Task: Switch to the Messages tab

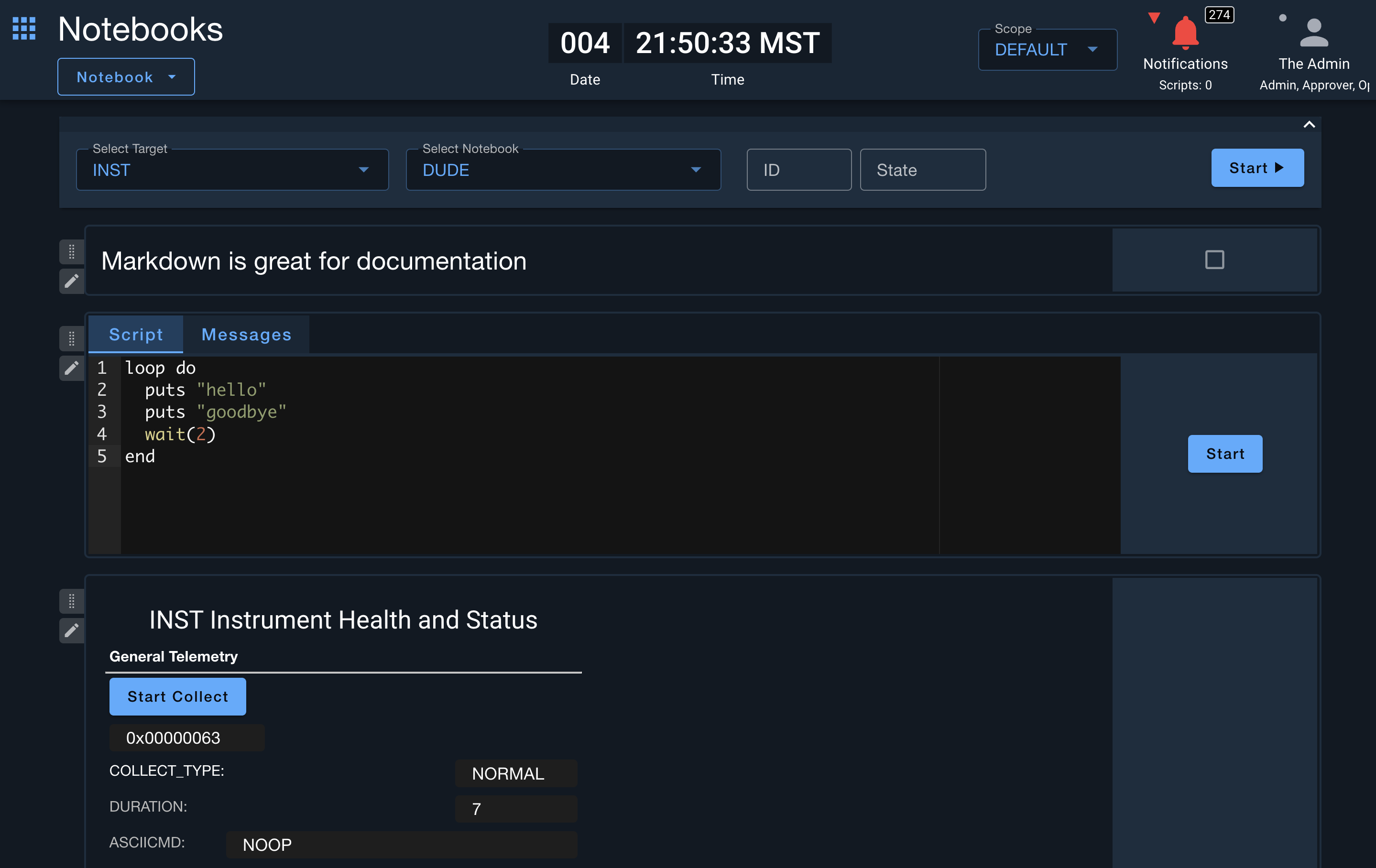Action: (246, 334)
